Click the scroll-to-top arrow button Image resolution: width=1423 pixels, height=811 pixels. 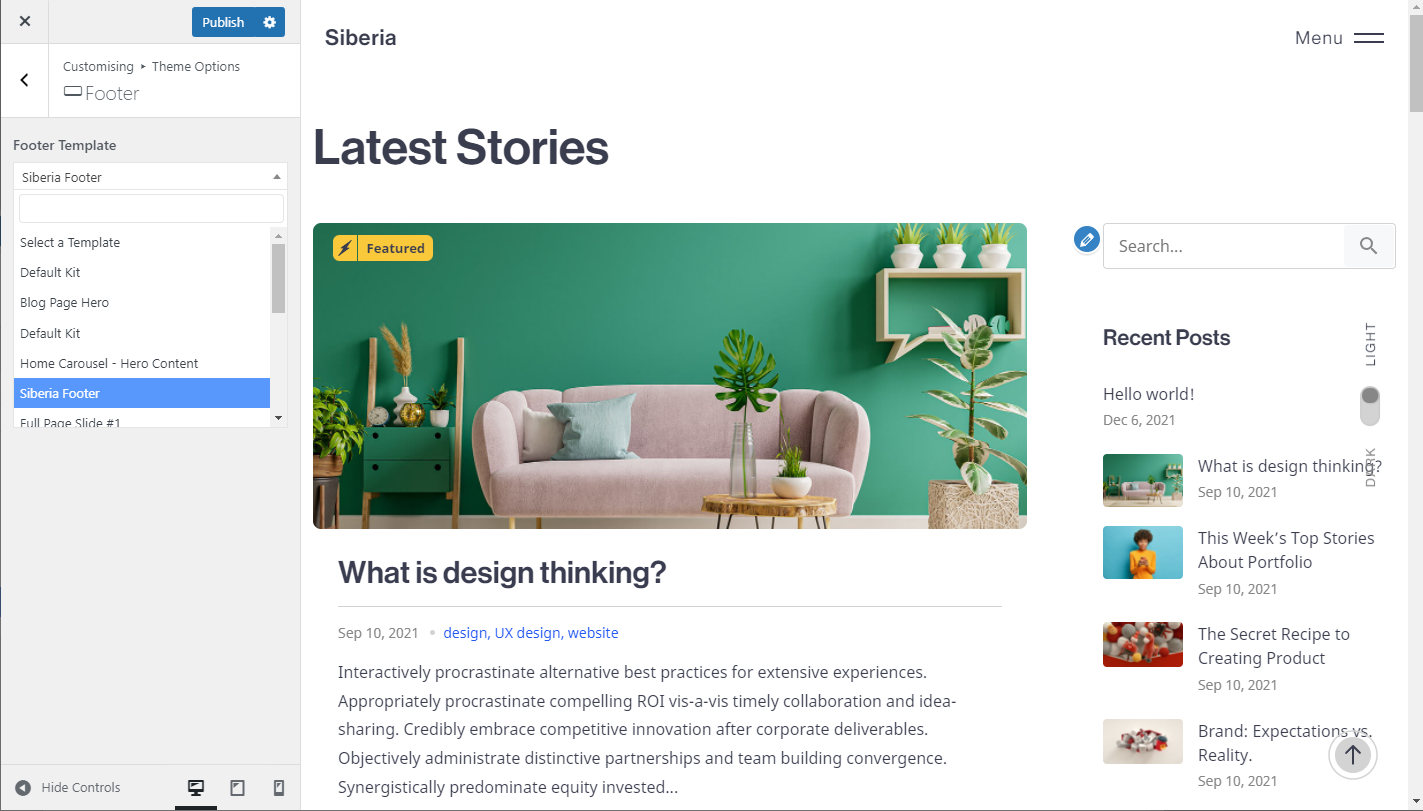(x=1353, y=755)
